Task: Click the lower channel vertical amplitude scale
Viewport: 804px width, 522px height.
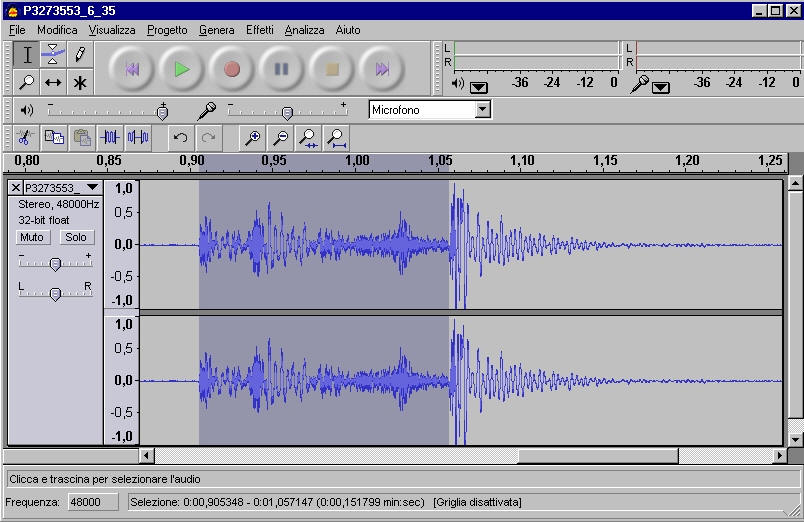Action: [122, 380]
